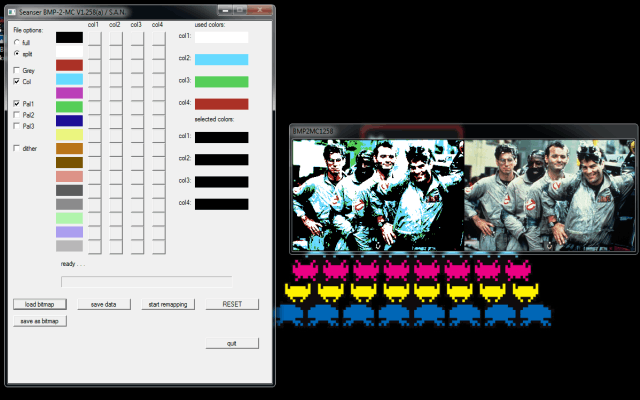Click the application icon in Seanser title bar

(x=13, y=12)
